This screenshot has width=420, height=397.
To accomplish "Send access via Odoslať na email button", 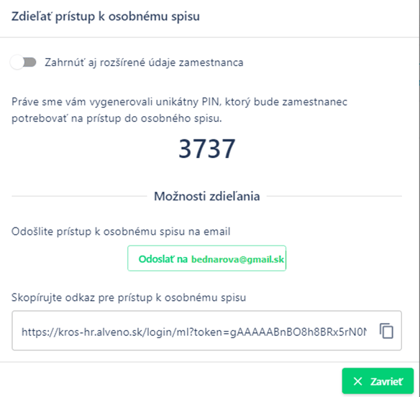I will click(x=207, y=259).
